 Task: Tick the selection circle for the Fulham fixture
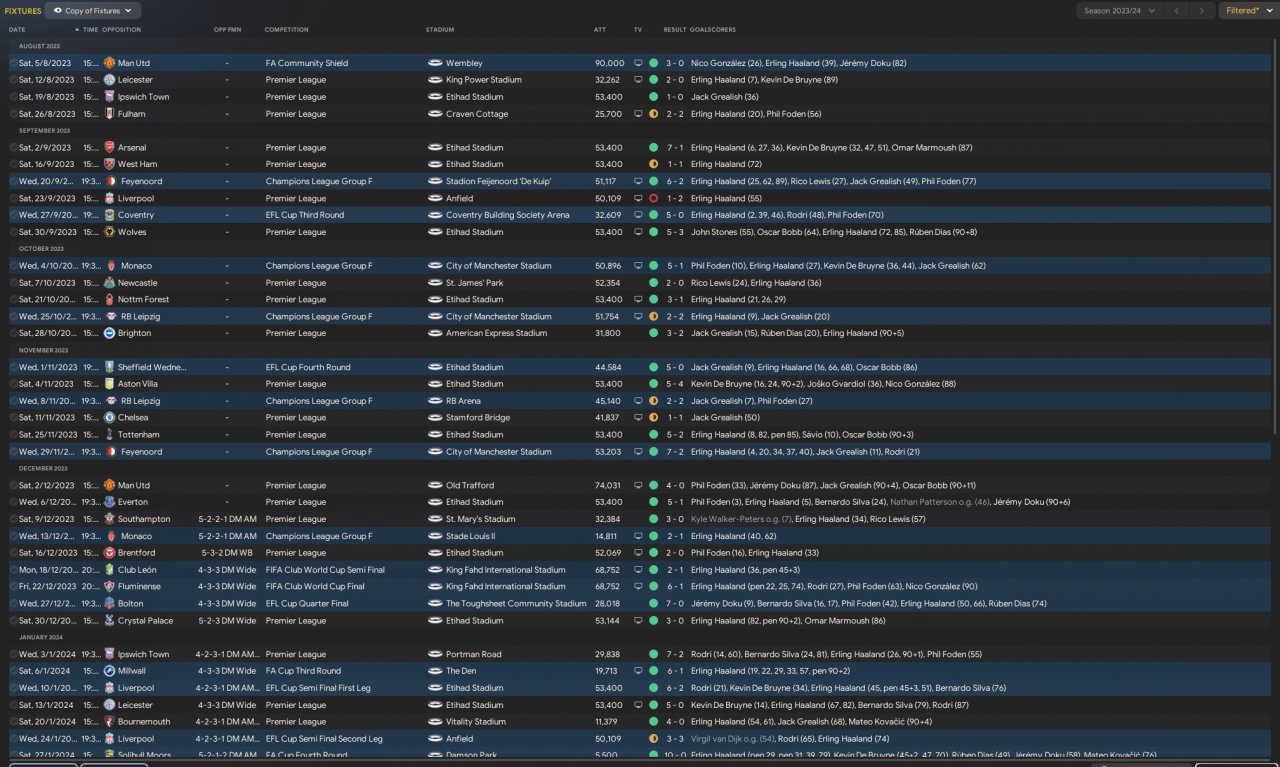coord(13,114)
